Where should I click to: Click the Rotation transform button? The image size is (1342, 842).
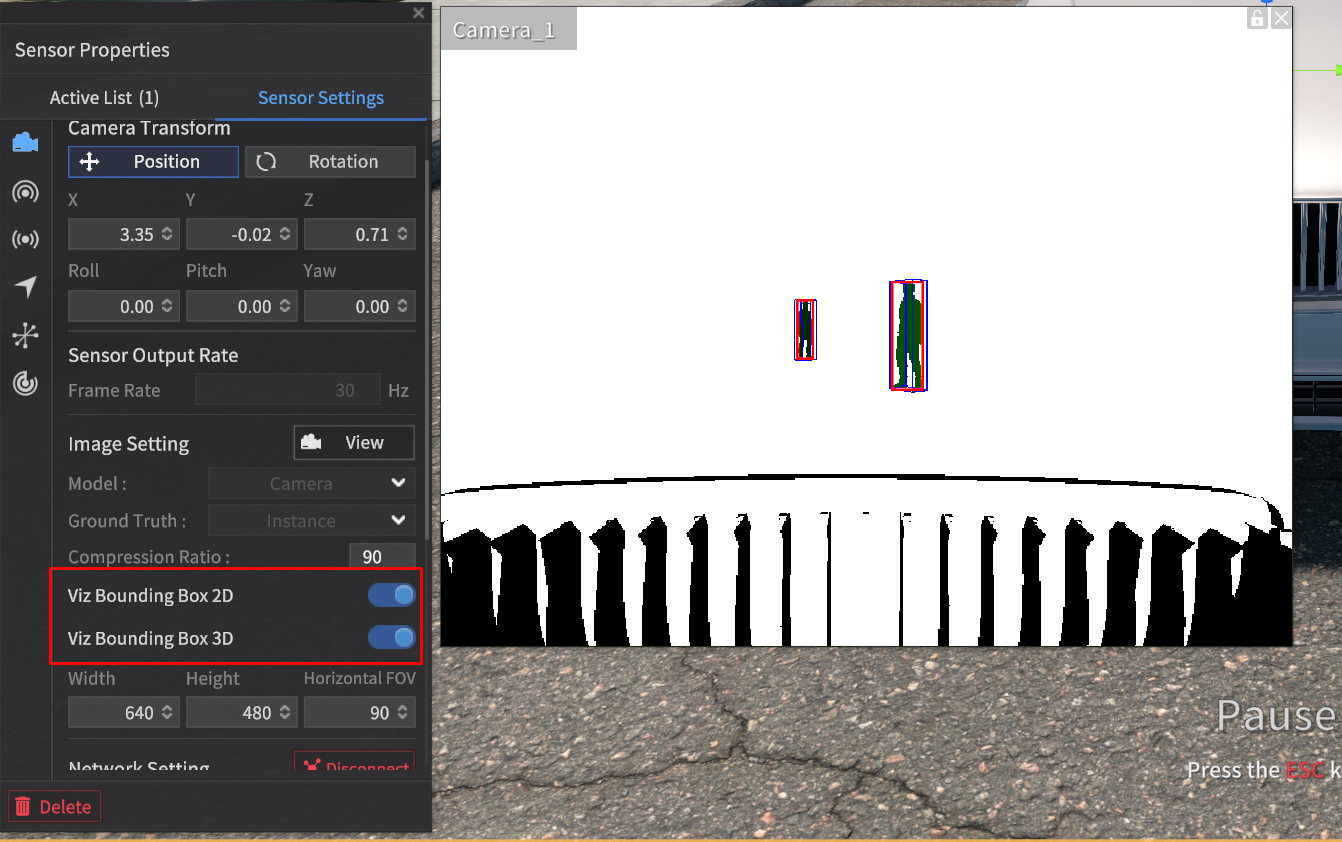(x=330, y=162)
